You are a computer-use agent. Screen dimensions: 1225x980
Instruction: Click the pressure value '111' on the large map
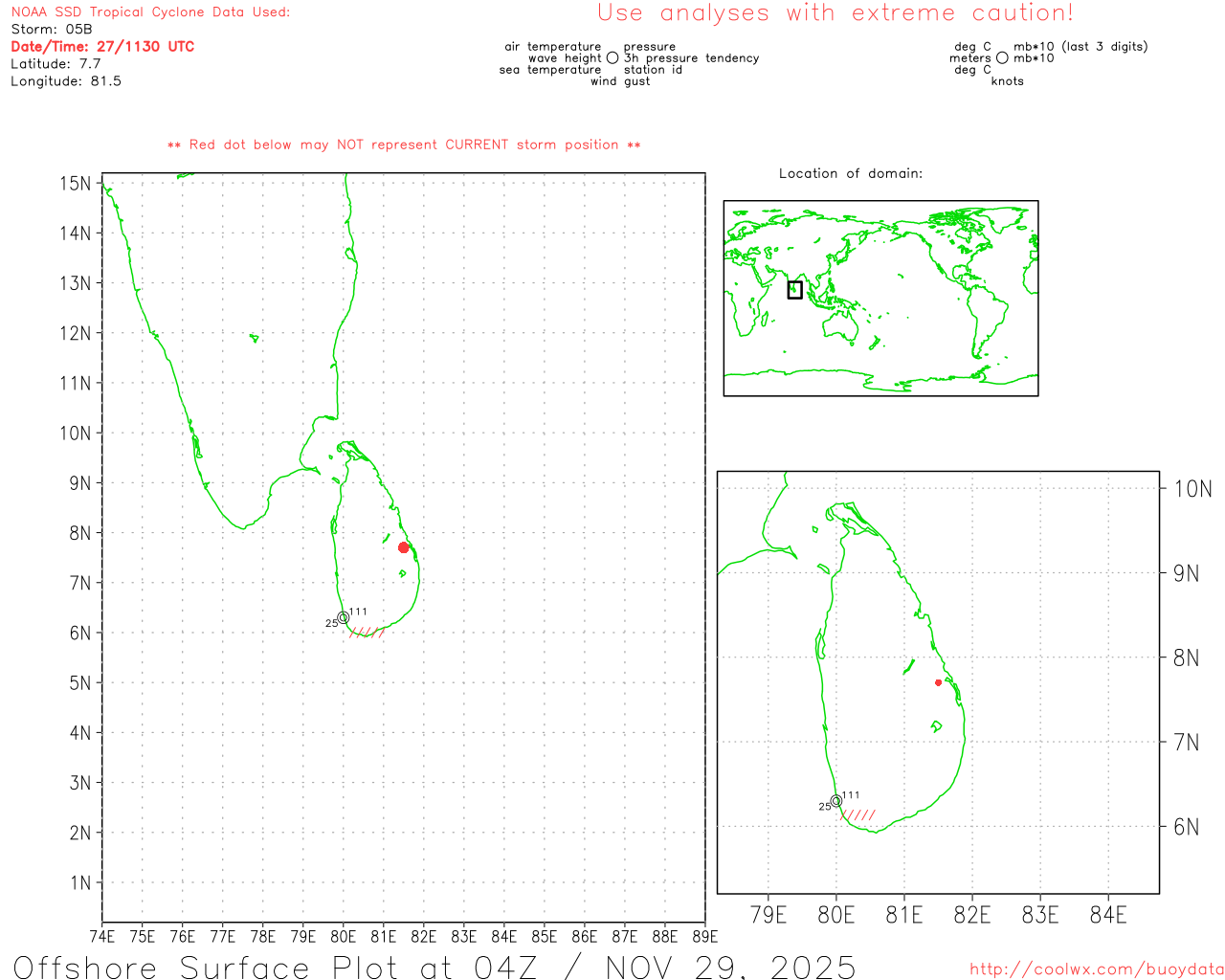pos(358,612)
